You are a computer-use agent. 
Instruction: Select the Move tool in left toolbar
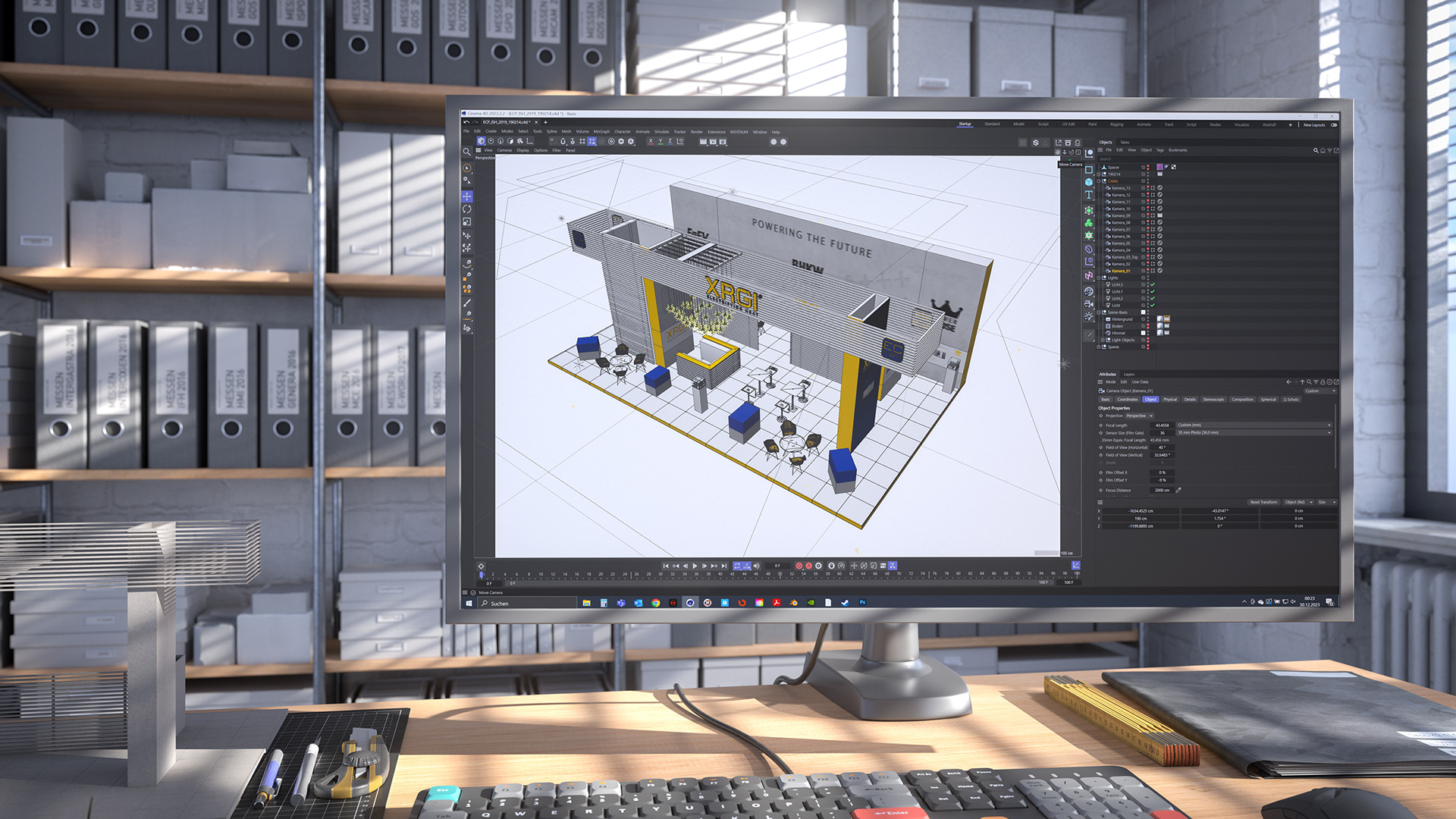tap(467, 196)
